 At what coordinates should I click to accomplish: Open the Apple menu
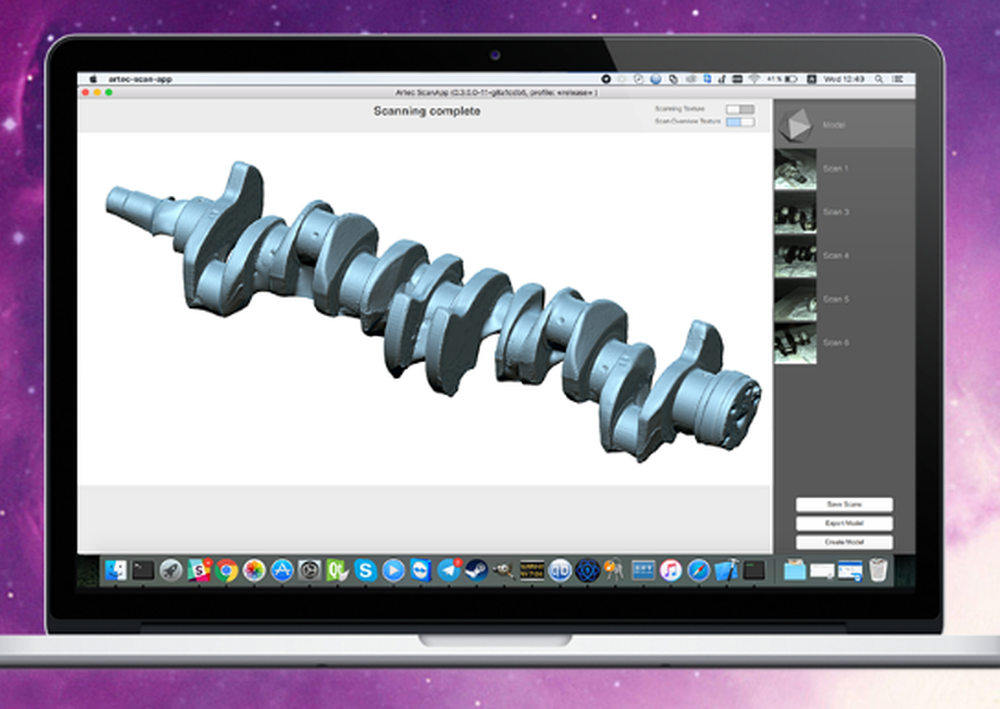point(93,79)
